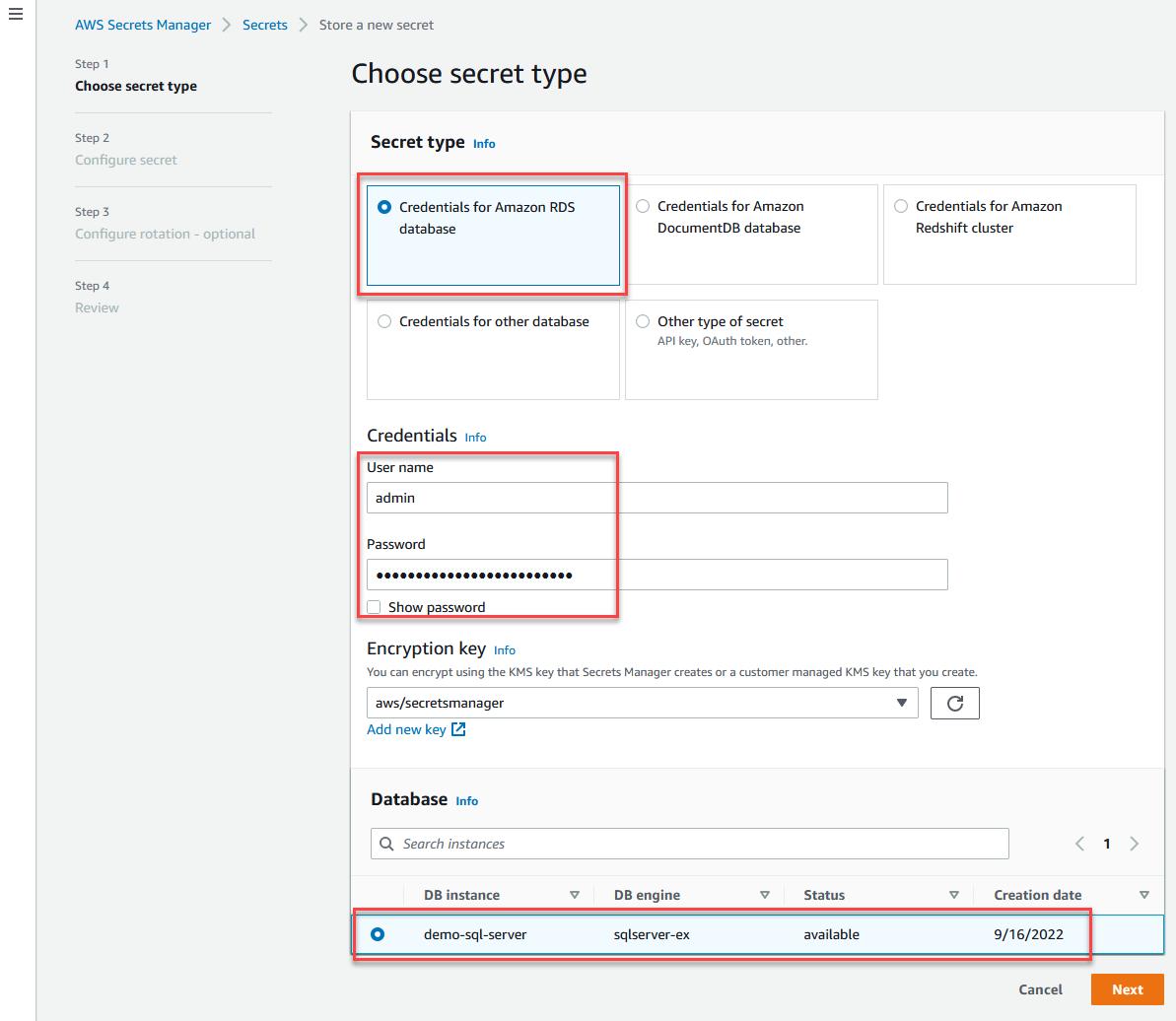Select the demo-sql-server instance radio button
The image size is (1176, 1021).
point(378,934)
